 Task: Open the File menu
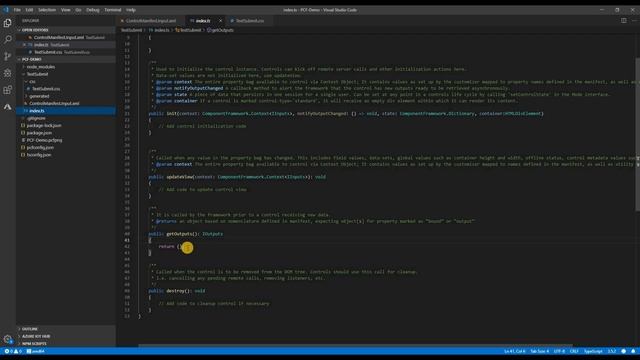pyautogui.click(x=17, y=10)
